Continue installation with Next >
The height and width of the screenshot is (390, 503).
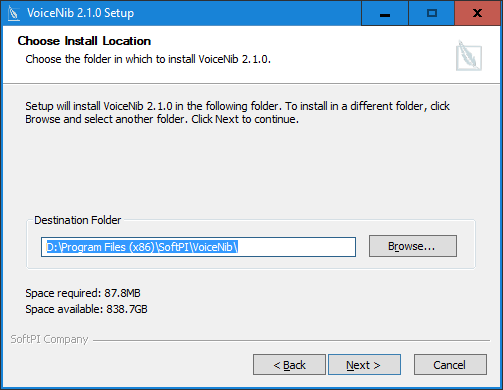(364, 365)
